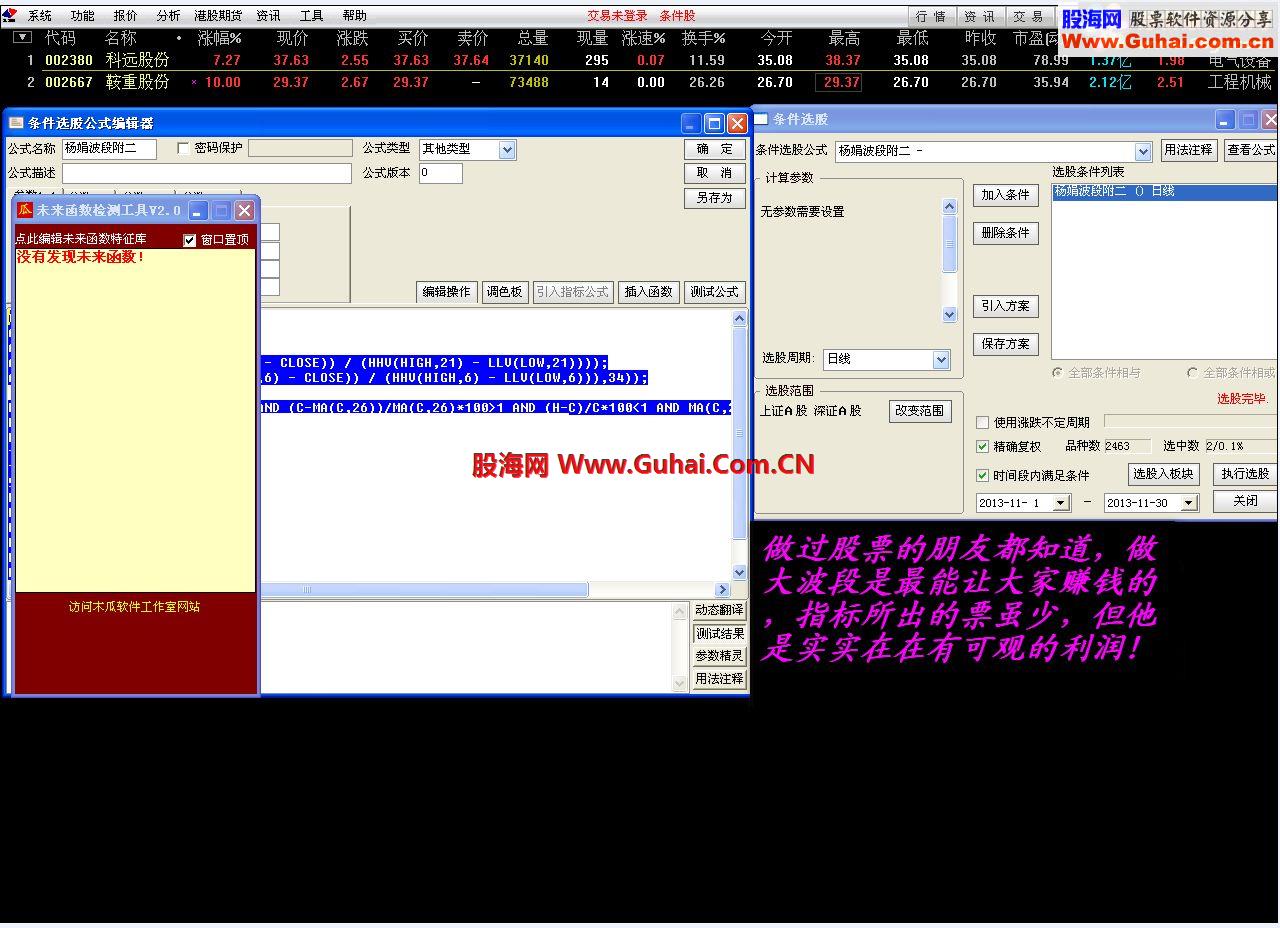Click 测试公式 button
The image size is (1280, 928).
[715, 292]
